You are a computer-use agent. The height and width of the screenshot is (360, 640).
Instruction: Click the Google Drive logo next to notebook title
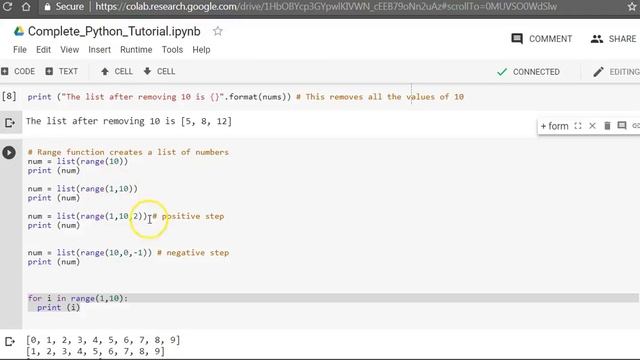(x=19, y=31)
